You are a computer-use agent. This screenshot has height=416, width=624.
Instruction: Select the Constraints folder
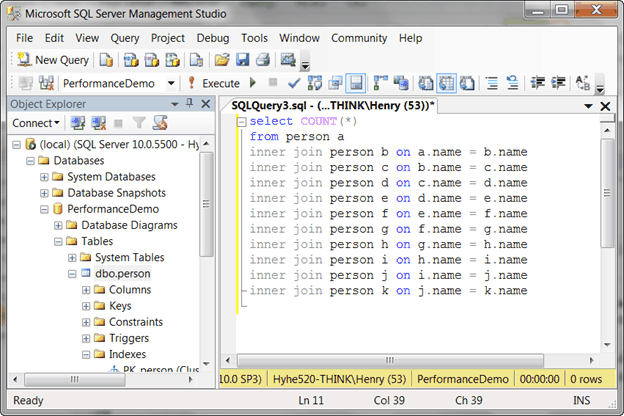coord(136,322)
